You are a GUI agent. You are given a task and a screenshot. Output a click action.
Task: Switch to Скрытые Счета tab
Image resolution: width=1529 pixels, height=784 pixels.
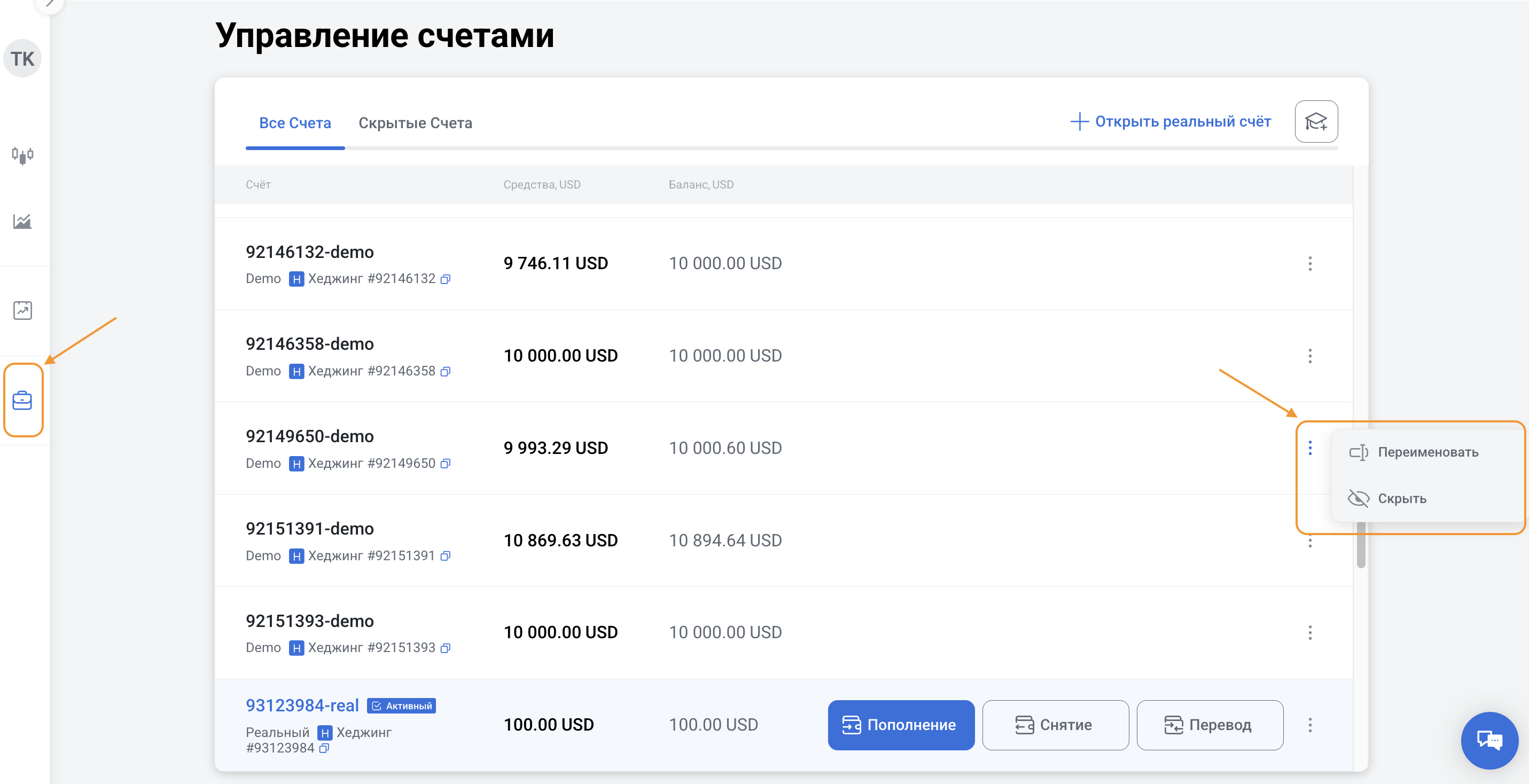tap(415, 123)
